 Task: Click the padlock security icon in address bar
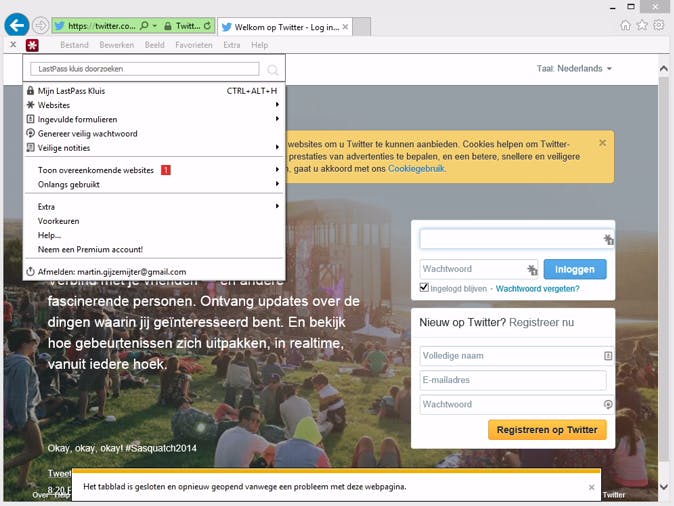168,26
